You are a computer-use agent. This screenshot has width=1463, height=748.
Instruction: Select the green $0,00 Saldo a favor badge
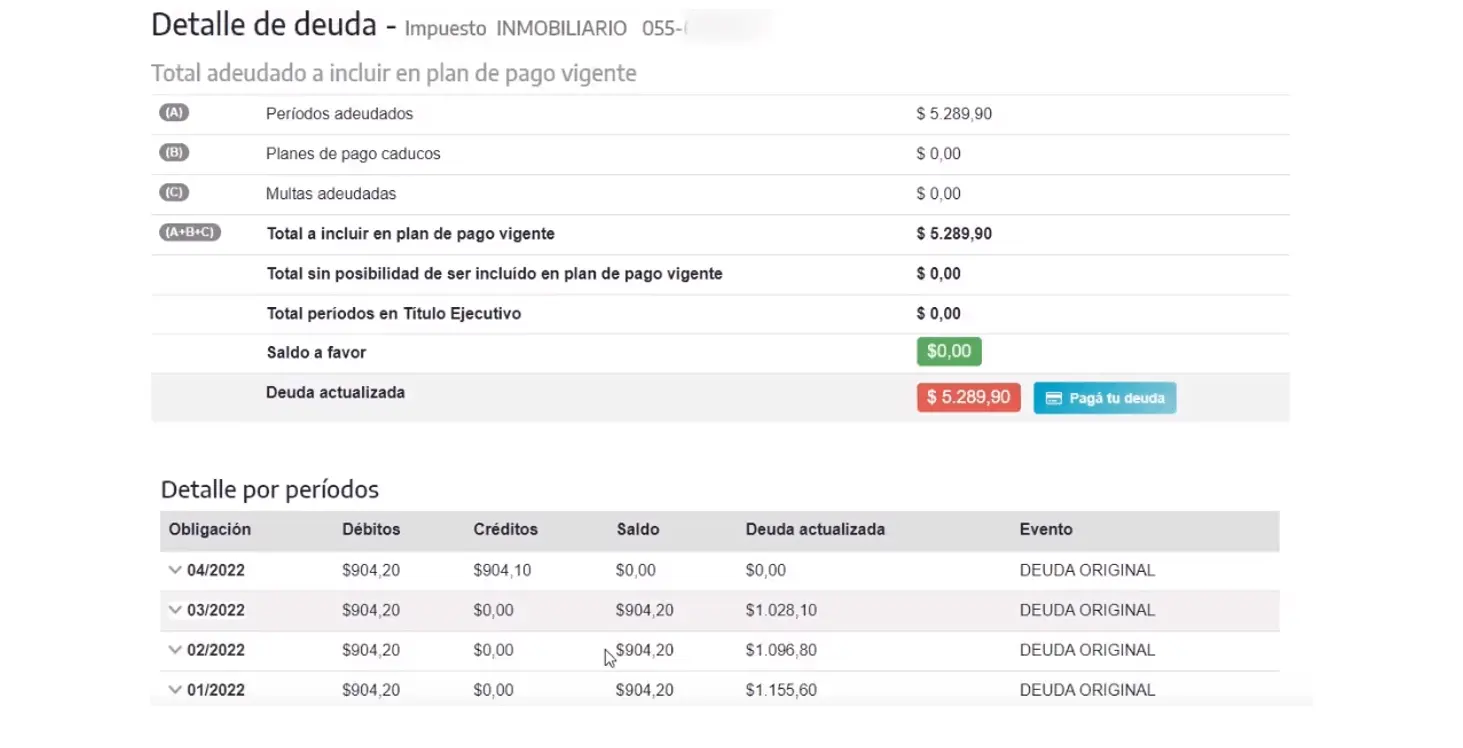click(947, 351)
